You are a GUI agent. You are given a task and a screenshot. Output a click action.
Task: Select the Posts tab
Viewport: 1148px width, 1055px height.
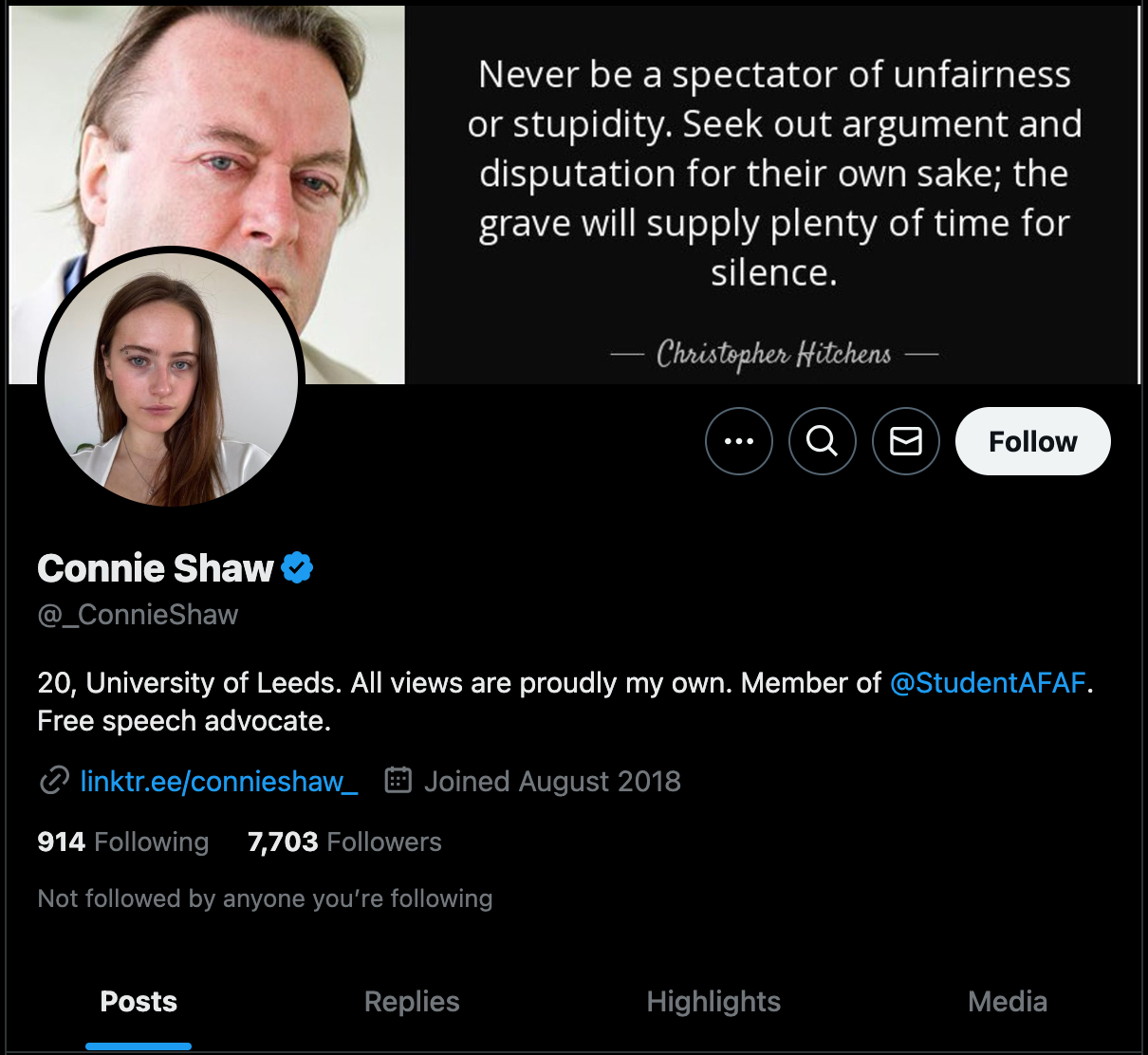[x=139, y=1002]
